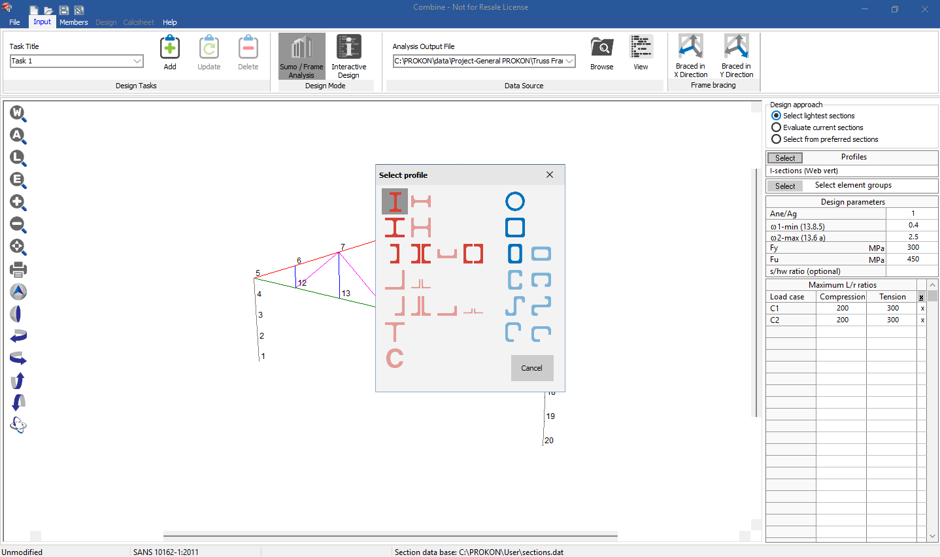Viewport: 940px width, 557px height.
Task: Click the blue compass arrow view icon
Action: [x=18, y=291]
